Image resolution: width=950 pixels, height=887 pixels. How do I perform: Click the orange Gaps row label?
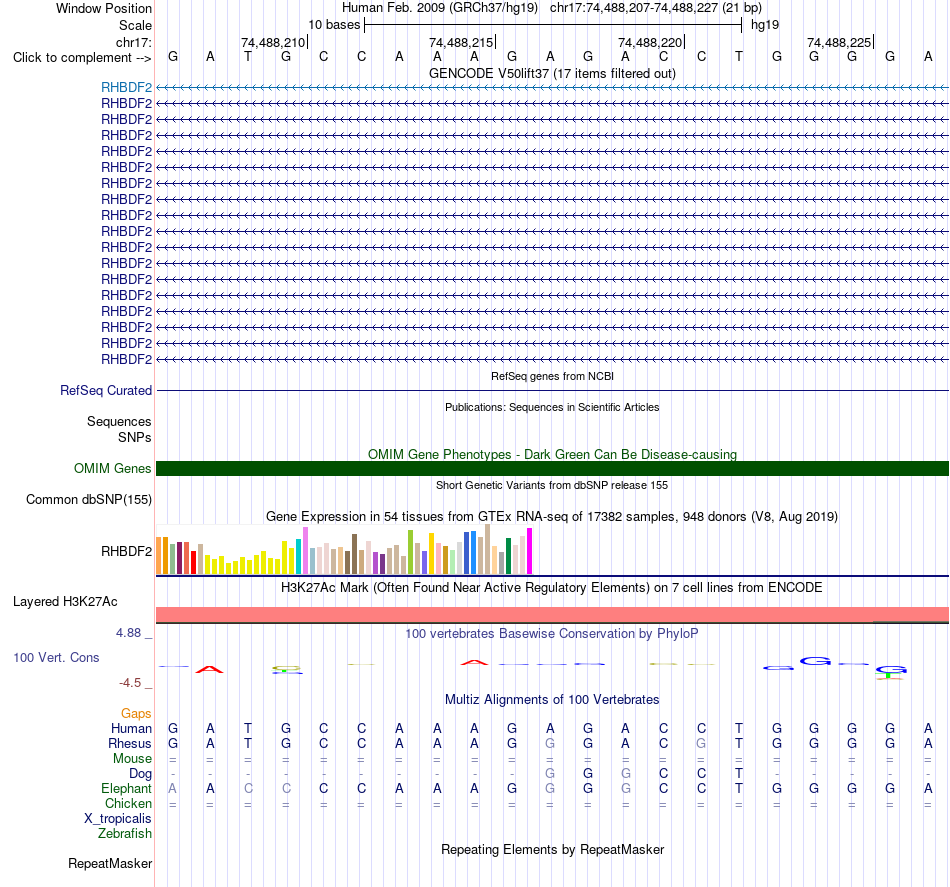[x=136, y=714]
